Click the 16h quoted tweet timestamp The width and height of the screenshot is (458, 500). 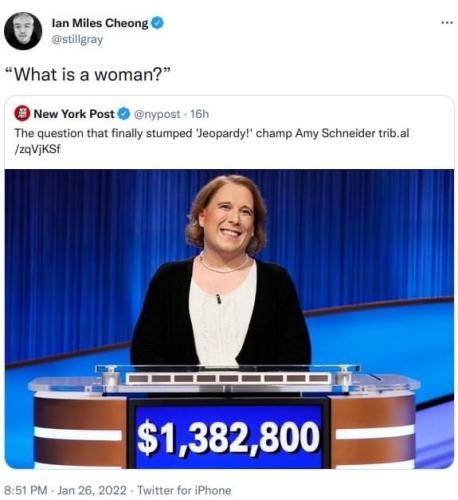click(x=199, y=114)
